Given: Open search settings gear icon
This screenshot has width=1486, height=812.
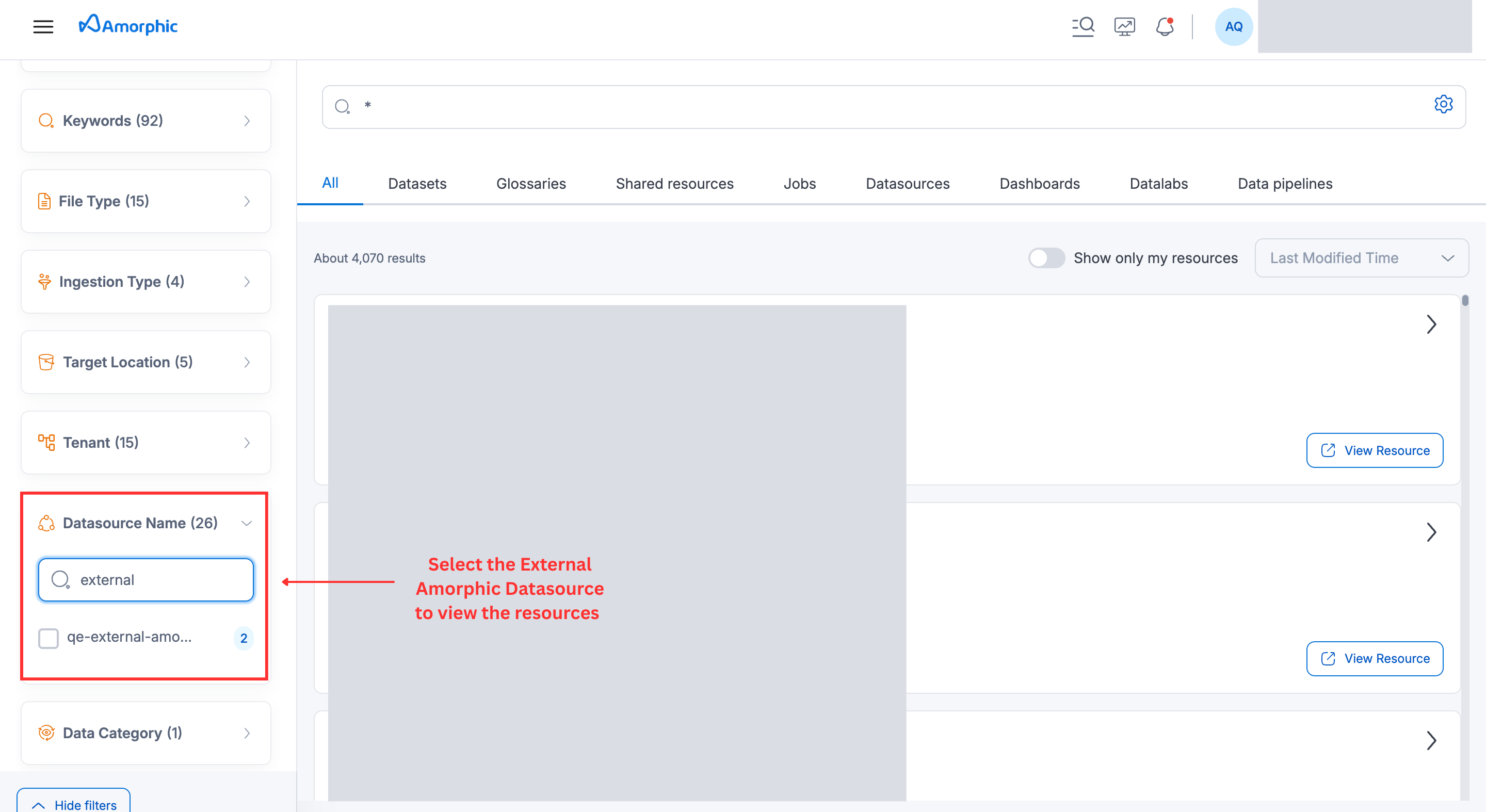Looking at the screenshot, I should pyautogui.click(x=1443, y=104).
